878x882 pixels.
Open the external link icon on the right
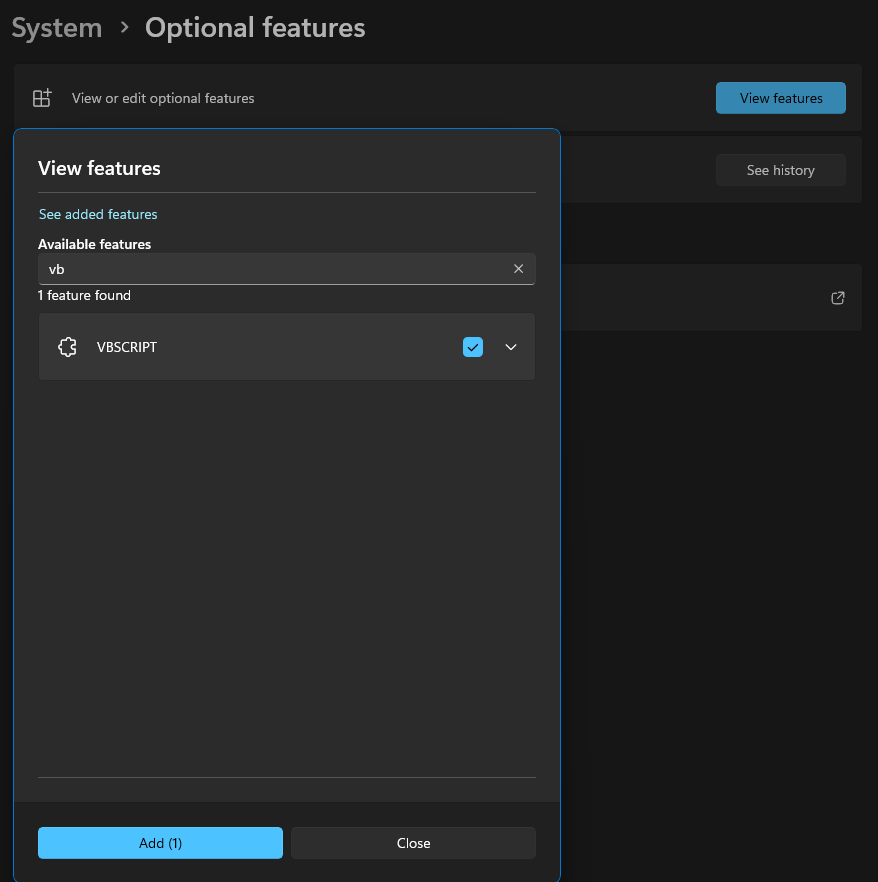point(838,298)
